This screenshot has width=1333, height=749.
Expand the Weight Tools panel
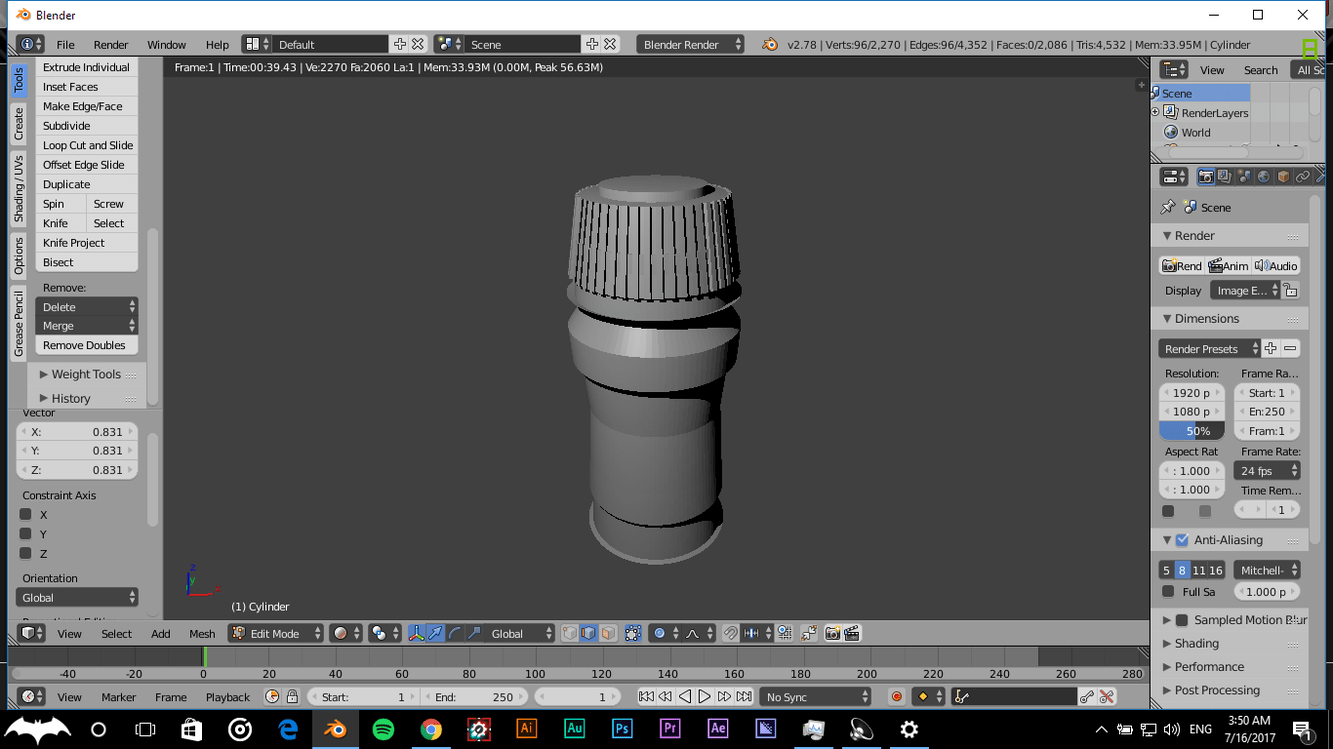coord(85,374)
